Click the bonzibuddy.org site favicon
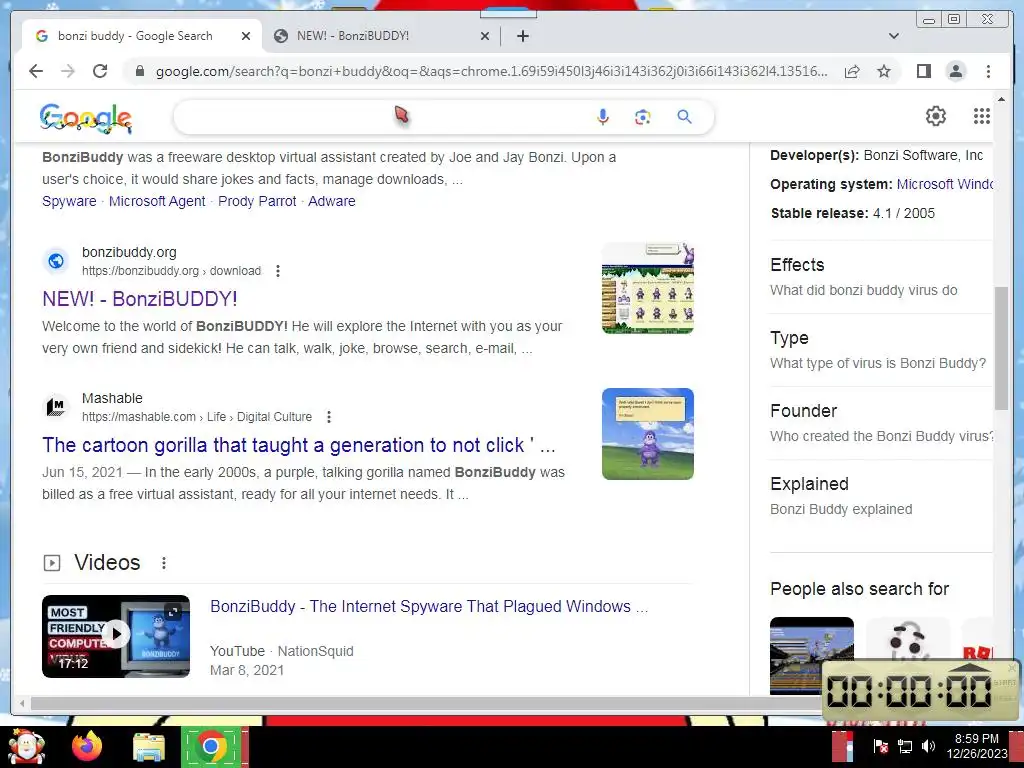 coord(56,261)
